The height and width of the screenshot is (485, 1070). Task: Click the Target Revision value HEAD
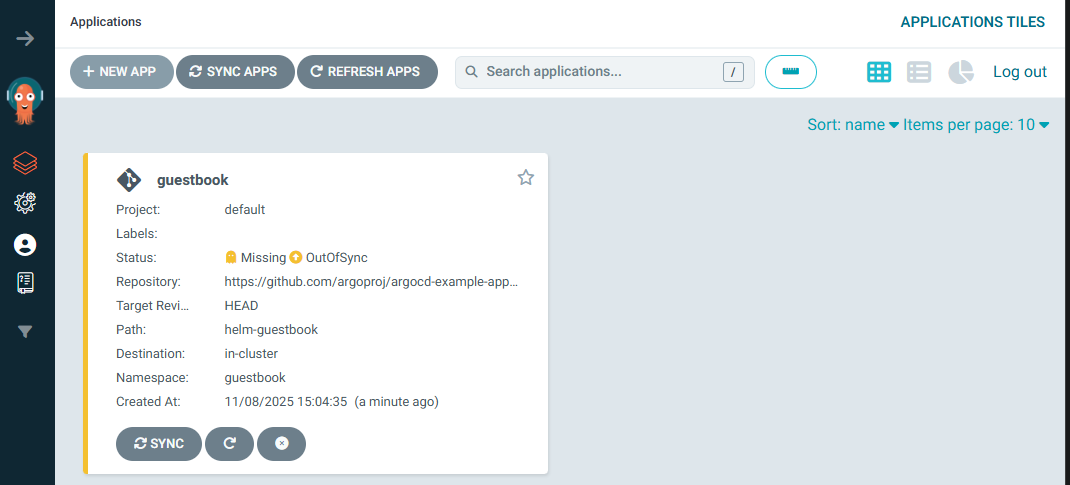pyautogui.click(x=242, y=306)
